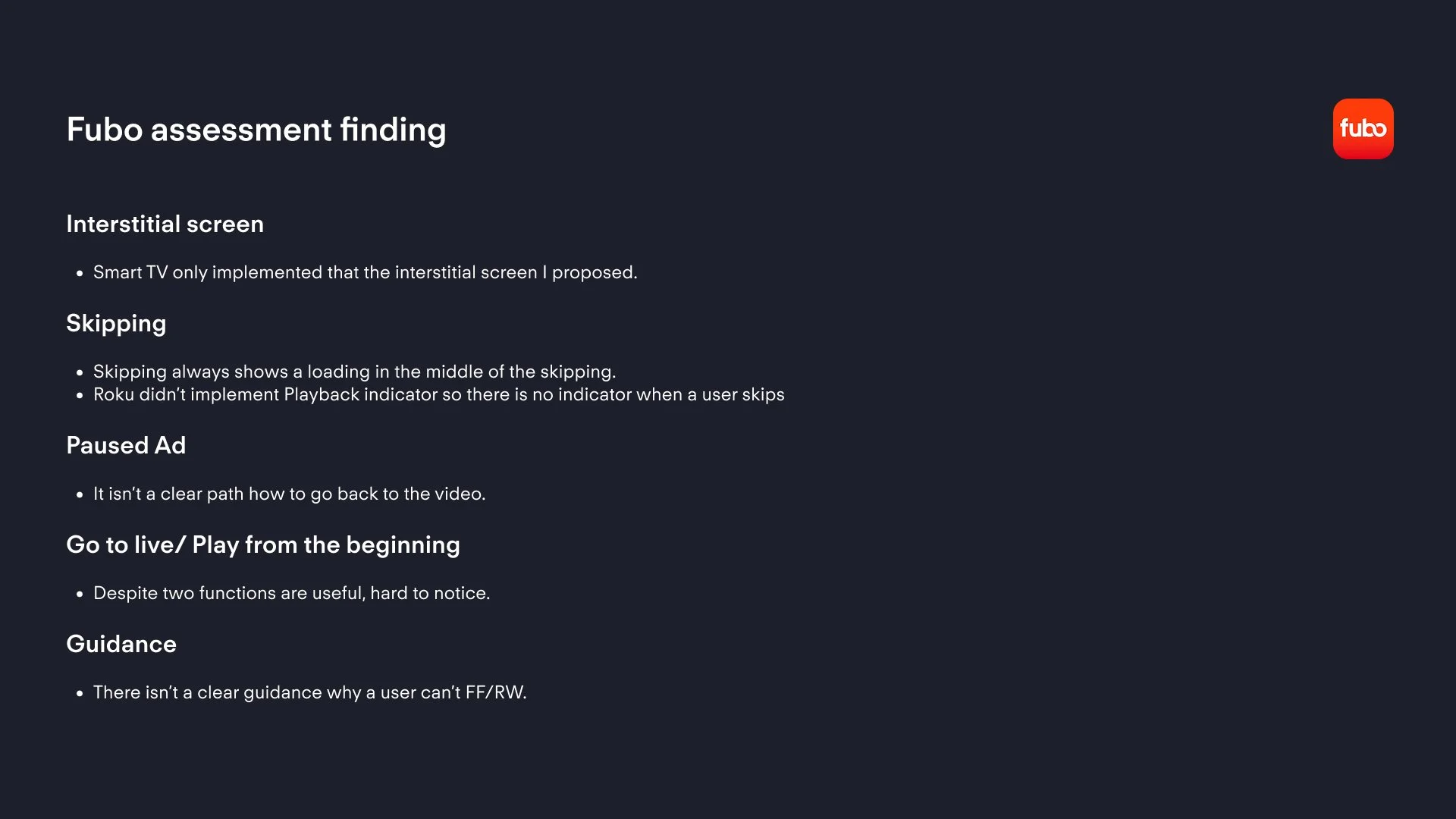Click the bullet dot before 'Smart TV only'
1456x819 pixels.
click(80, 274)
